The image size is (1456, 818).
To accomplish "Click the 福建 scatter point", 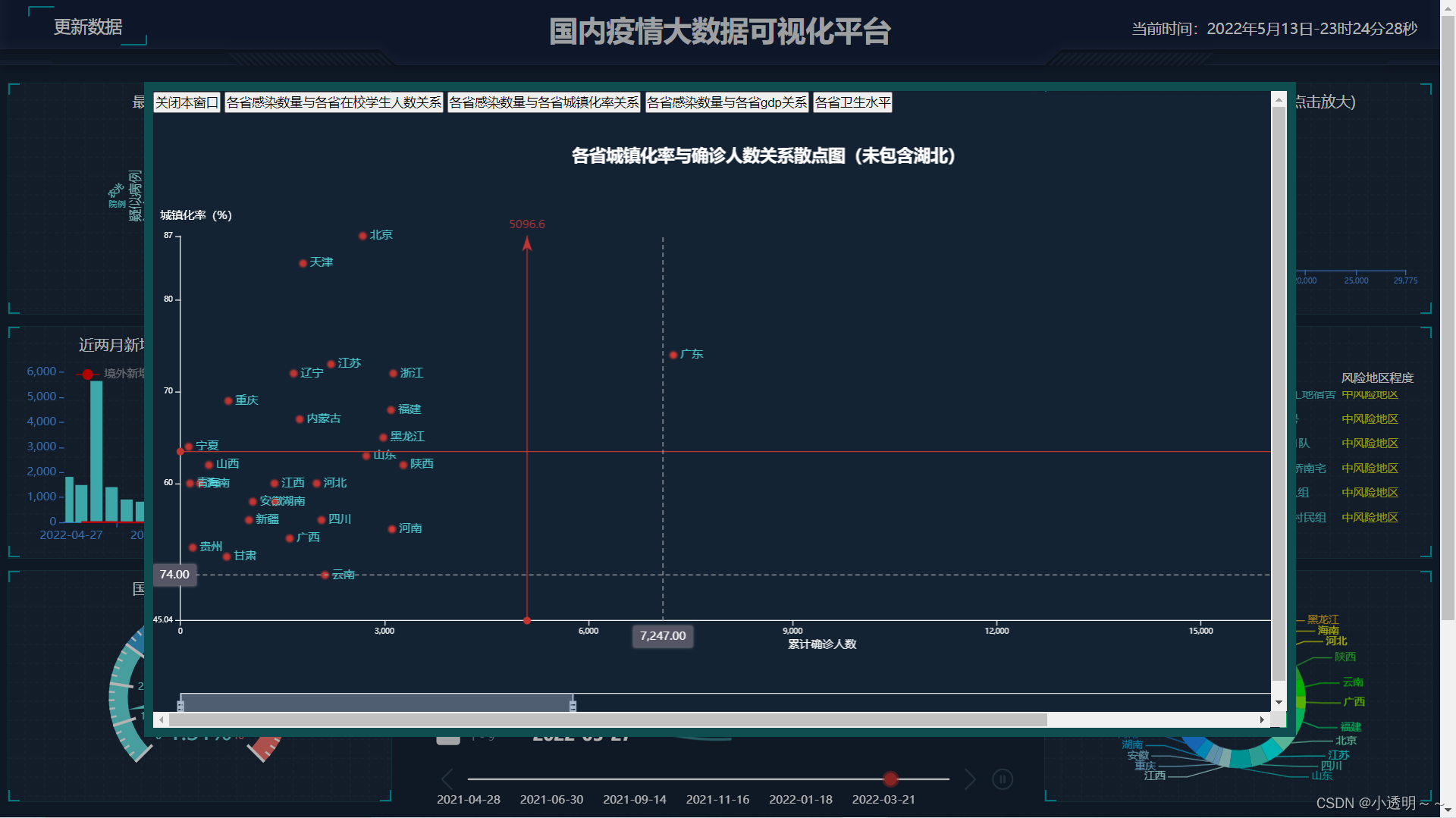I will [391, 410].
